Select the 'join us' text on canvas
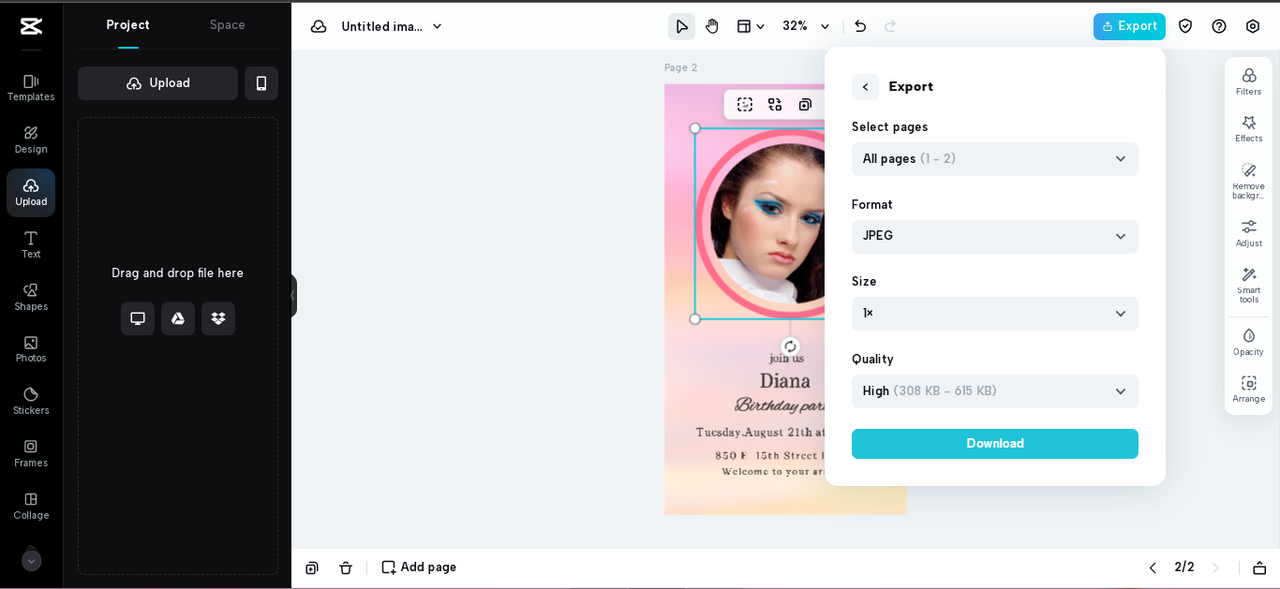This screenshot has width=1280, height=589. pyautogui.click(x=786, y=359)
